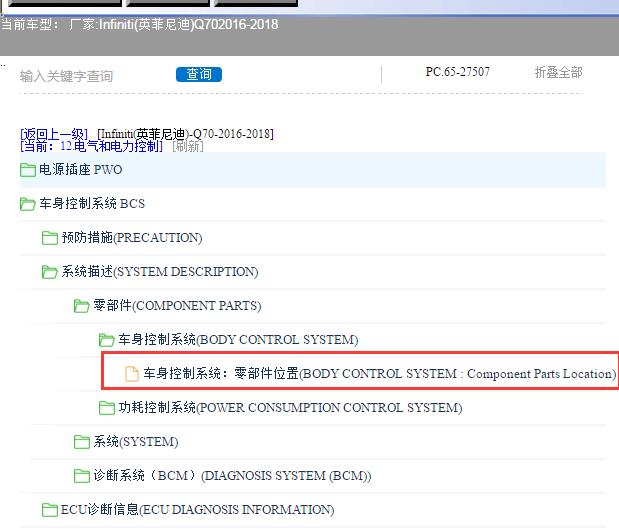Open the 电源插座 PWO tree item
Screen dimensions: 619x529
pos(81,170)
